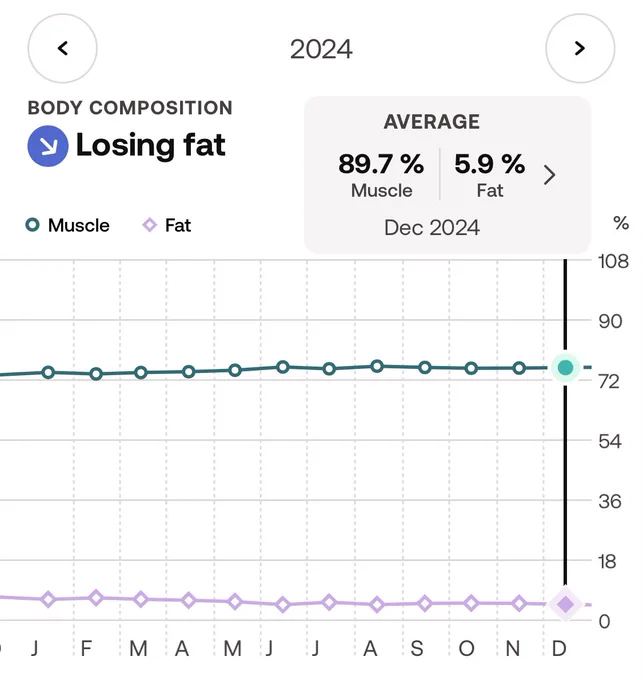Toggle Fat series in the legend
The image size is (643, 680).
point(167,226)
